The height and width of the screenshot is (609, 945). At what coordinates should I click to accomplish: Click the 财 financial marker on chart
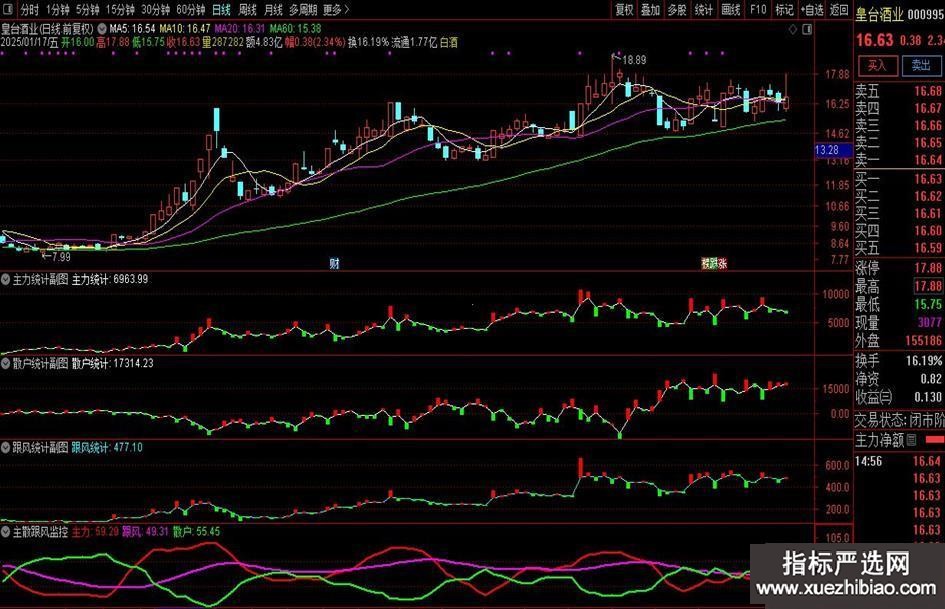tap(334, 263)
